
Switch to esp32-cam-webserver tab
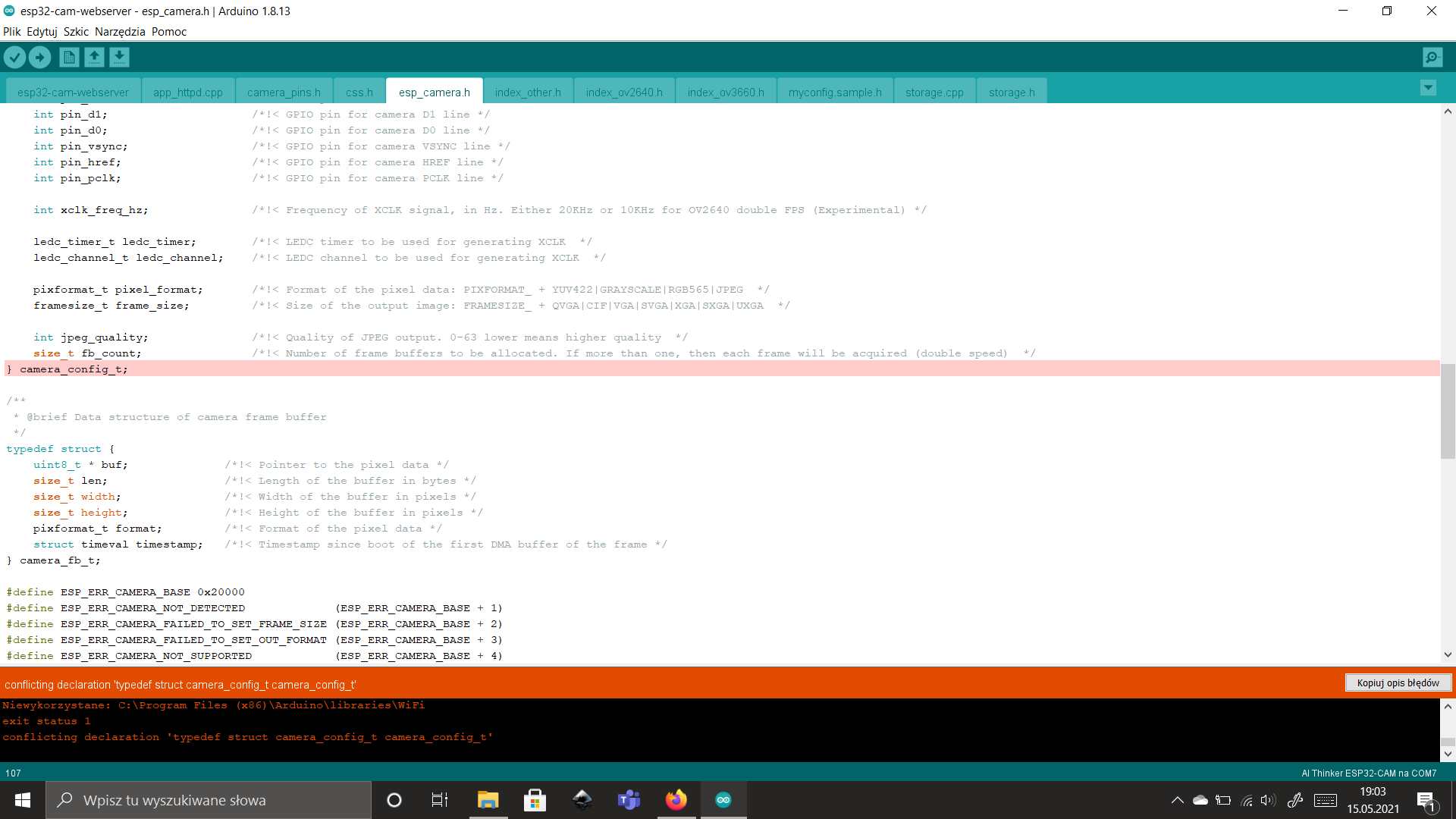point(73,92)
